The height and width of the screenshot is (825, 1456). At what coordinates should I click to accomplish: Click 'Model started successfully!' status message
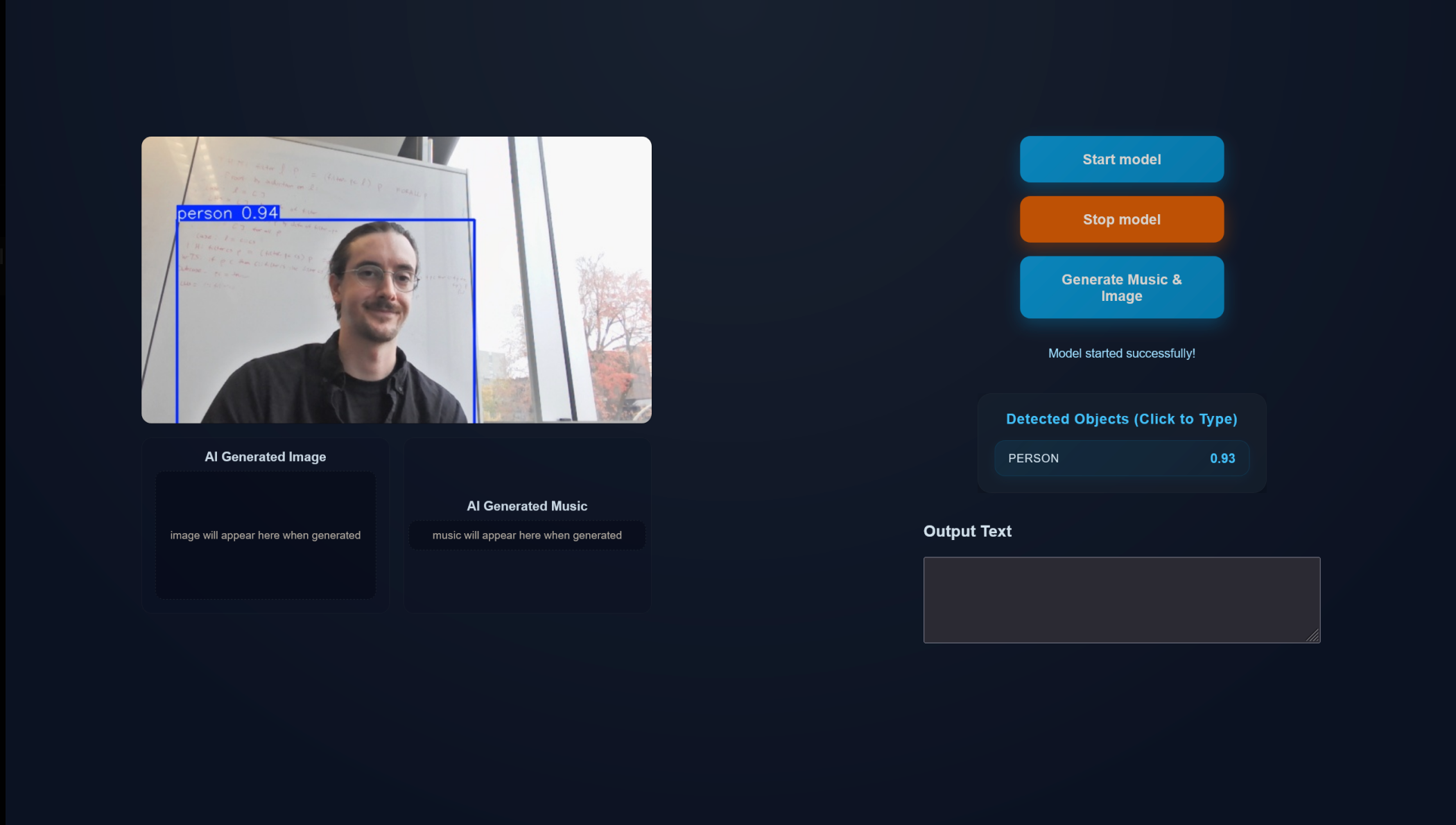[1121, 354]
